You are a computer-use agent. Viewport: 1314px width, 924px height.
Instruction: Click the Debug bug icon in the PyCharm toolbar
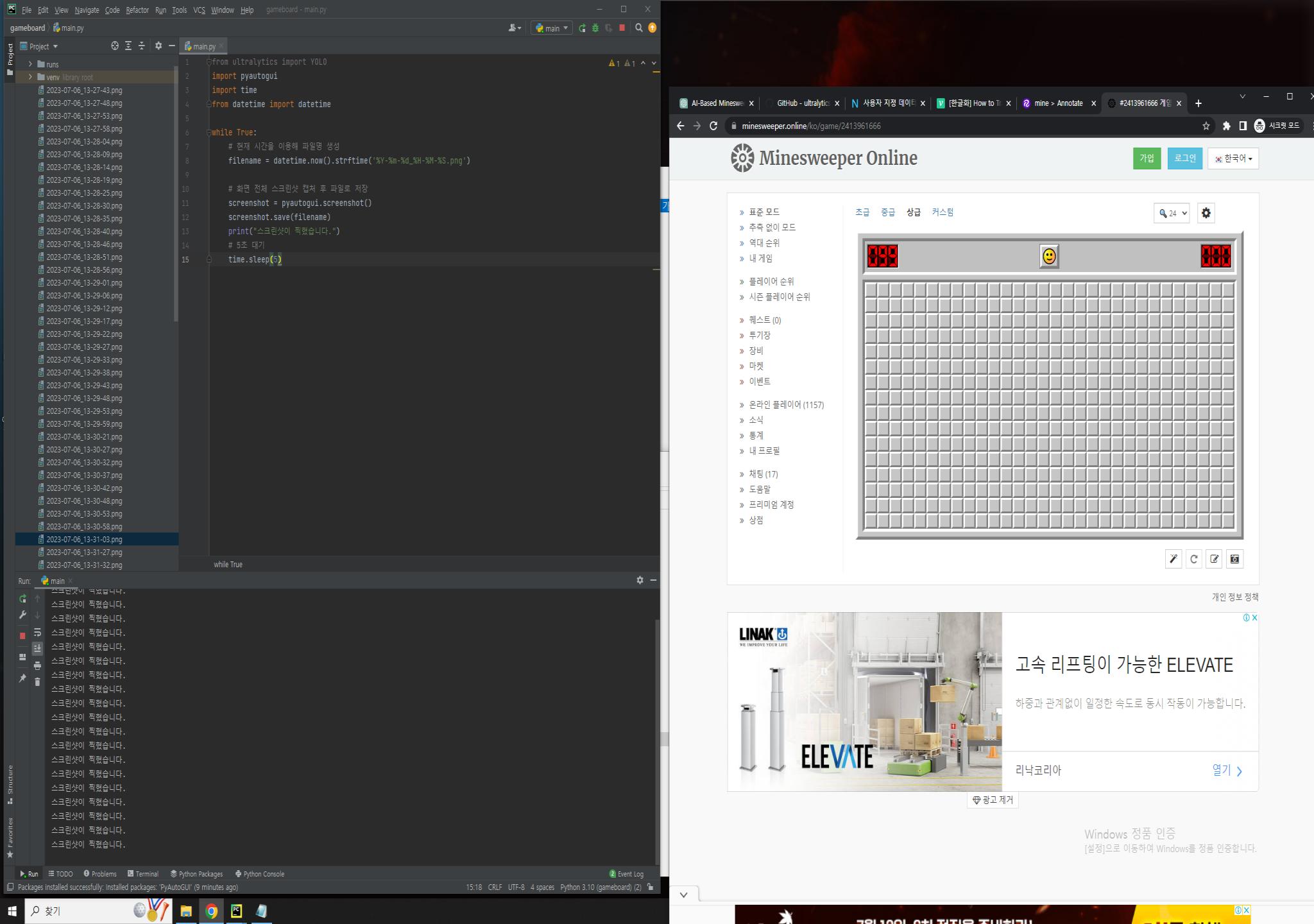point(595,28)
